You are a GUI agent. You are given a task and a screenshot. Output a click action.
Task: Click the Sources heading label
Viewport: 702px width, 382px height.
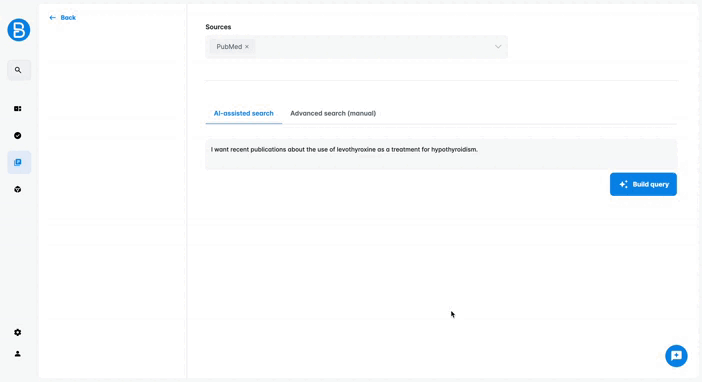pos(218,27)
